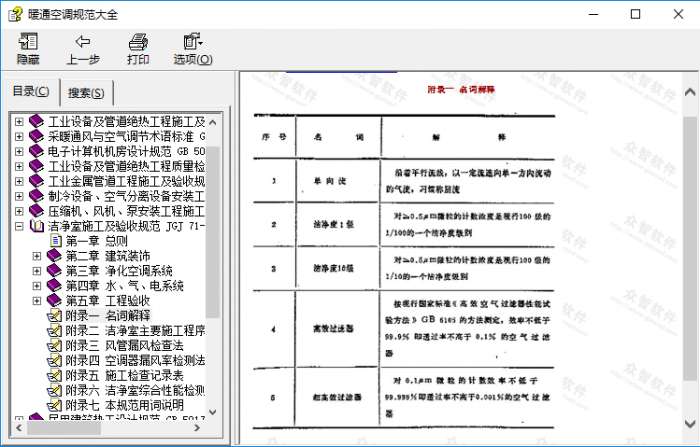Click the book icon for 第五章 工程验收

[54, 301]
